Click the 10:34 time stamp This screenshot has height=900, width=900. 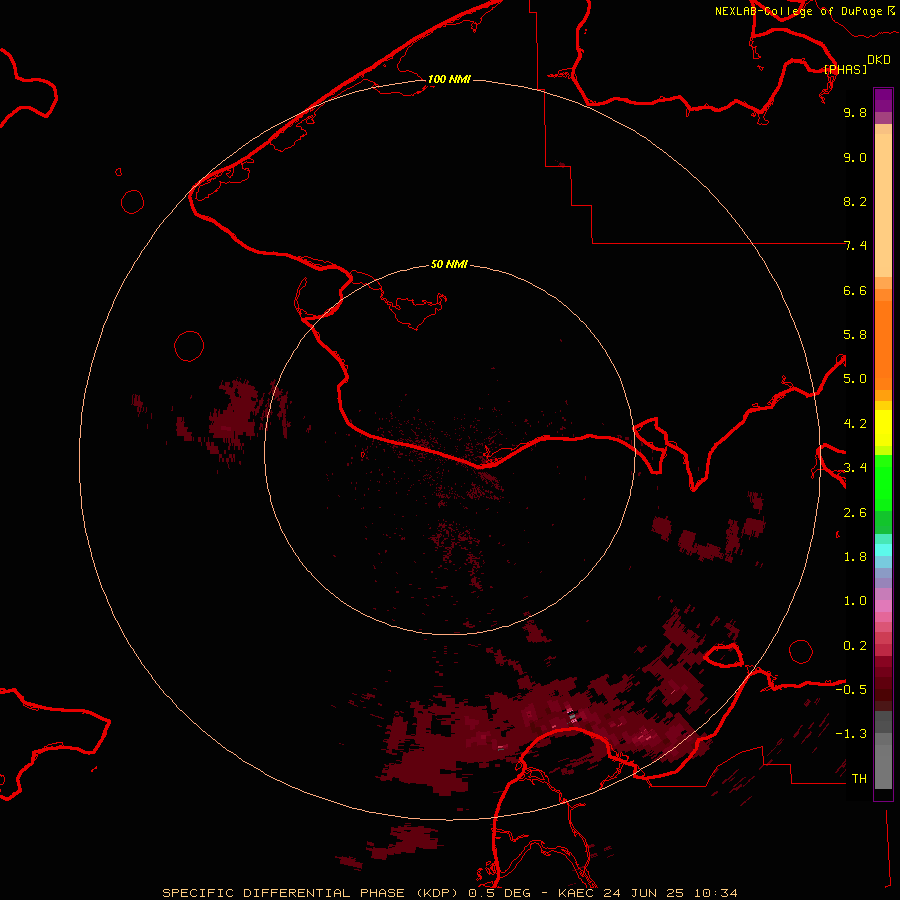[x=715, y=893]
